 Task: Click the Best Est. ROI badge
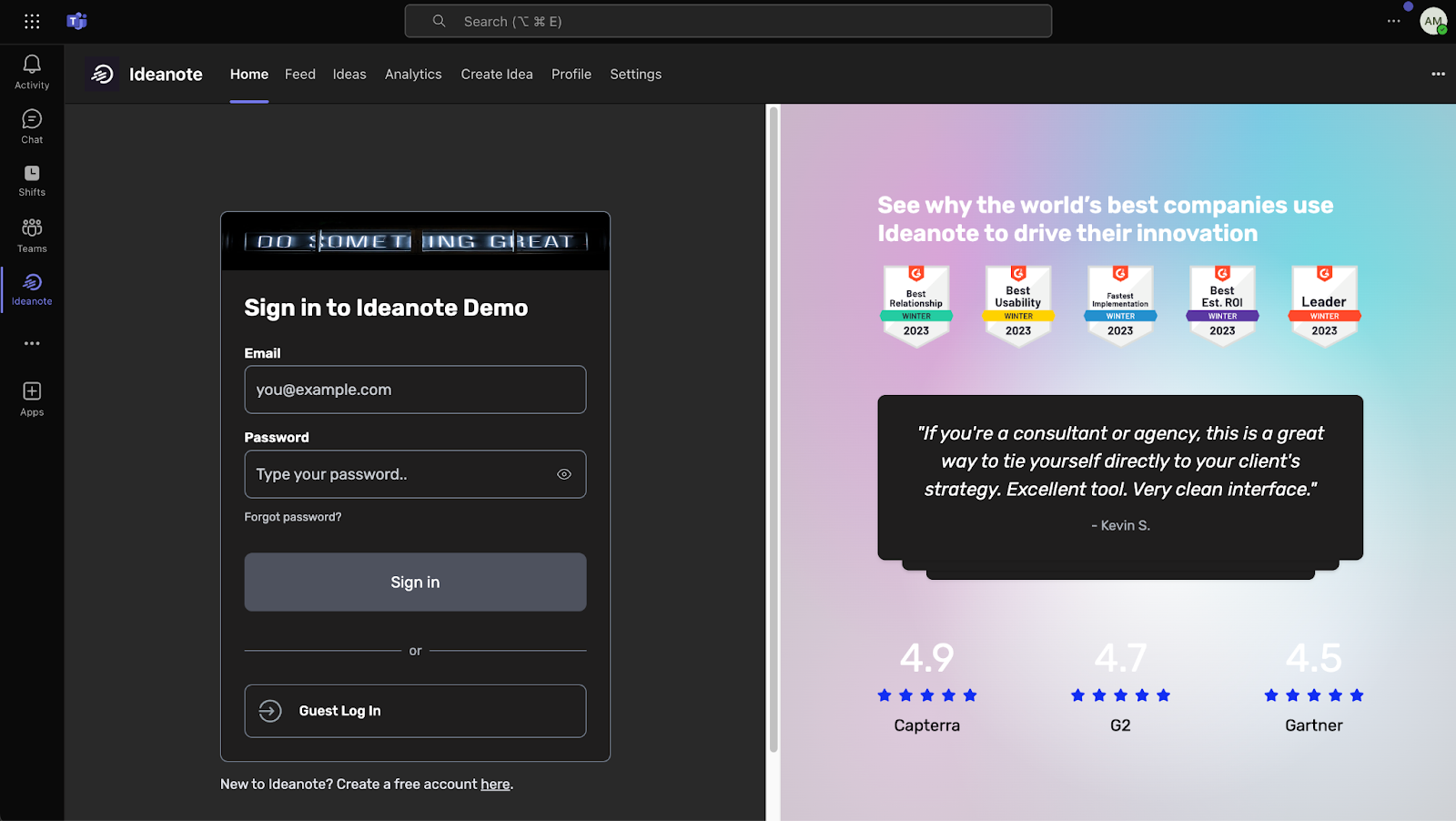point(1222,306)
